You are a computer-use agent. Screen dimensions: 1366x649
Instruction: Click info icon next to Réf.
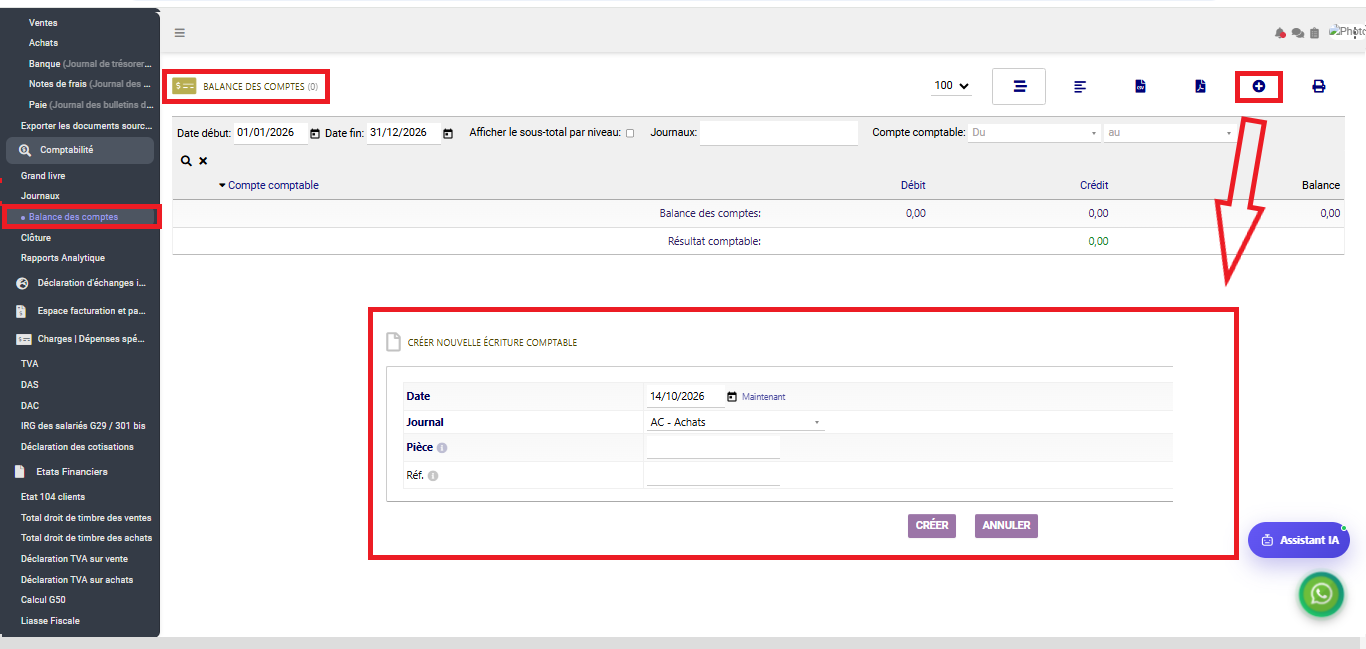coord(433,476)
